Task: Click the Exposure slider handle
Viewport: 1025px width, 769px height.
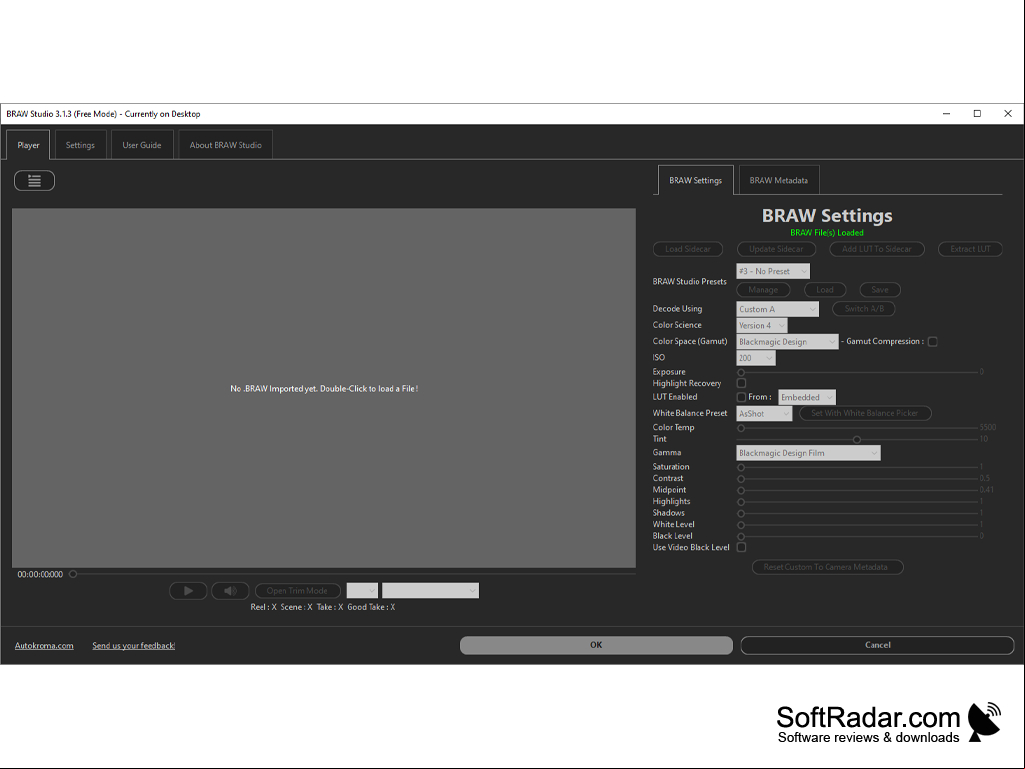Action: click(x=741, y=373)
